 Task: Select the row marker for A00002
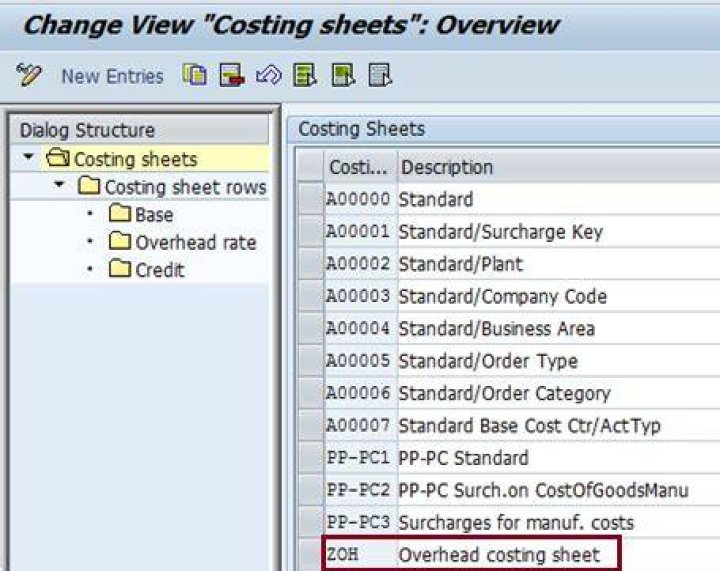(310, 263)
